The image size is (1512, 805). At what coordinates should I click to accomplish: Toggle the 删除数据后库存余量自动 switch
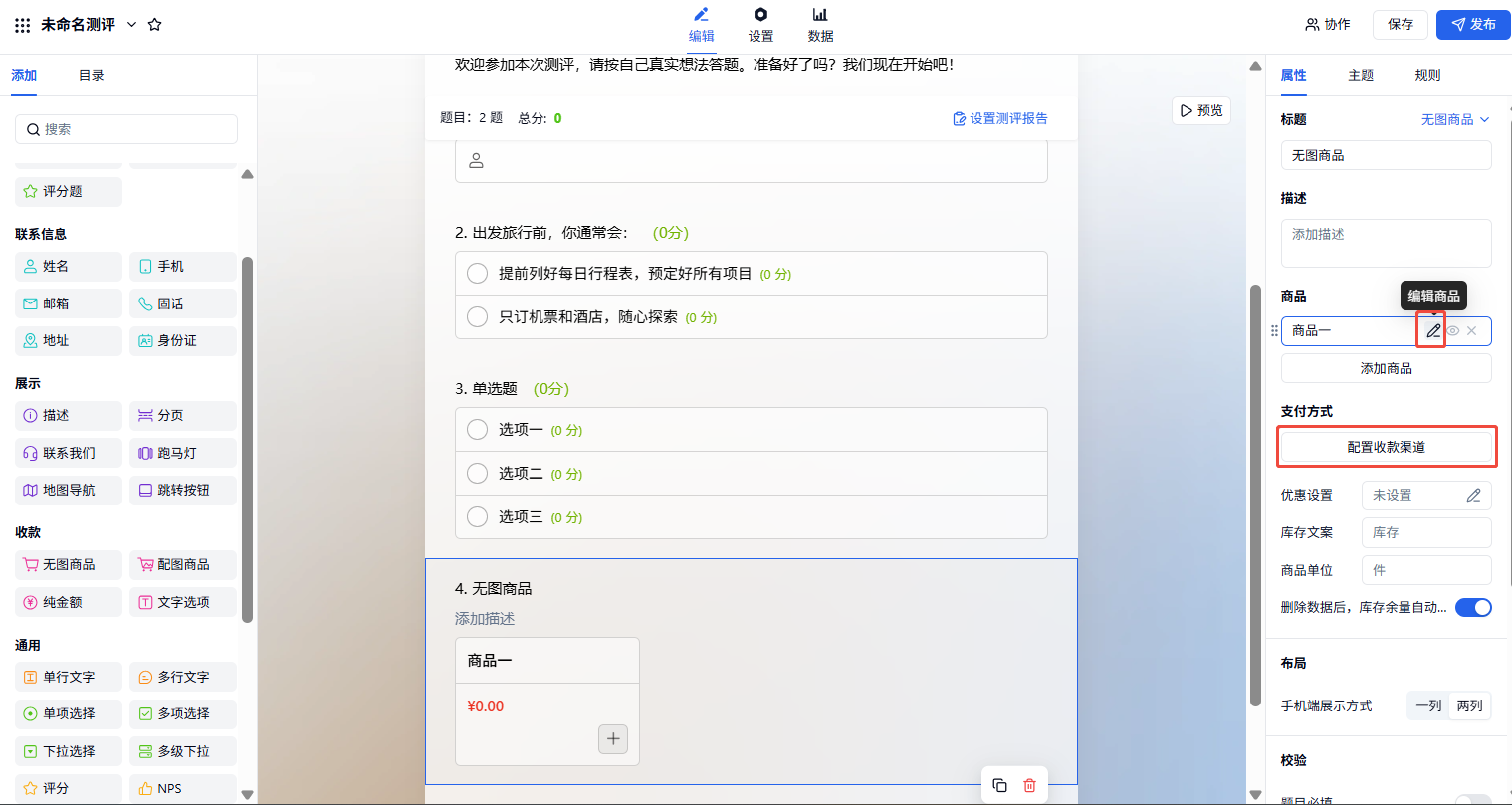(x=1472, y=607)
